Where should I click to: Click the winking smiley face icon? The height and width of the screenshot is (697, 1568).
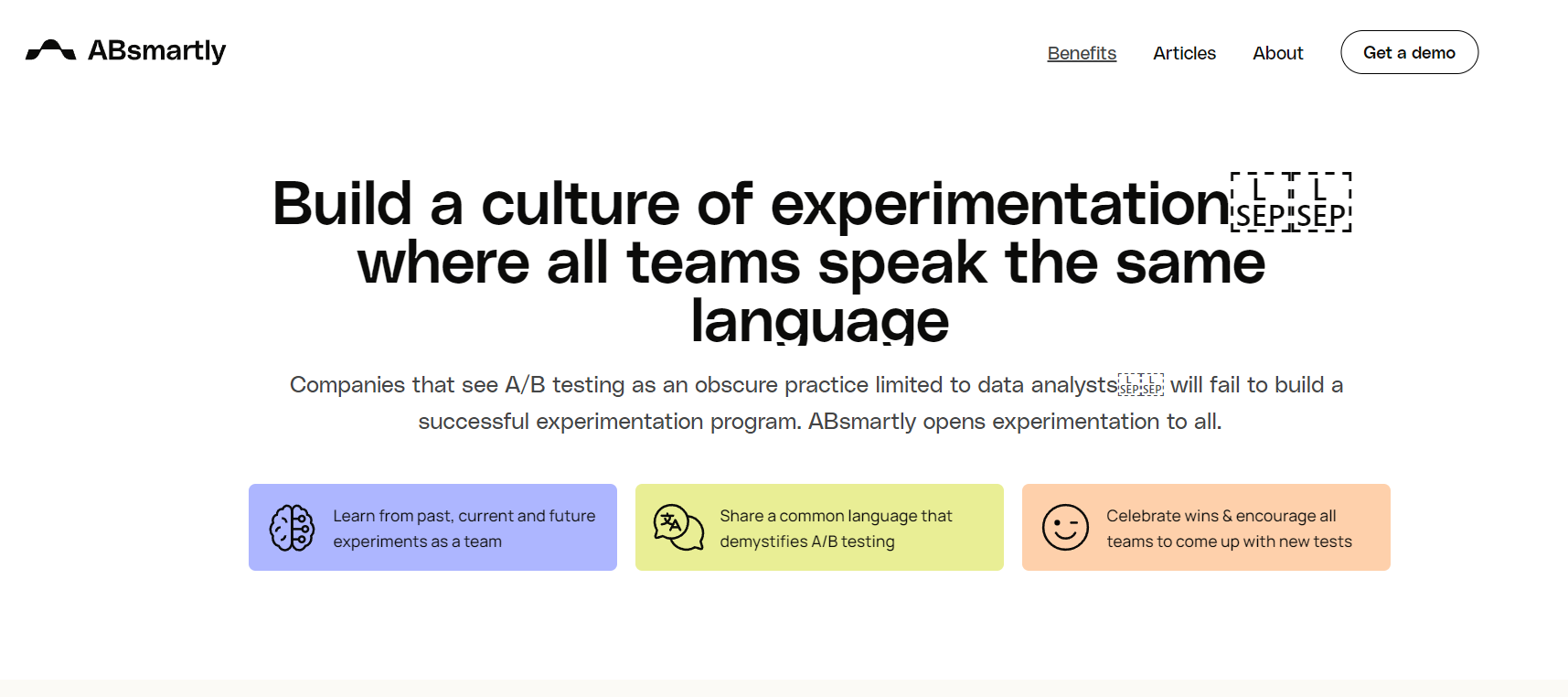tap(1065, 528)
